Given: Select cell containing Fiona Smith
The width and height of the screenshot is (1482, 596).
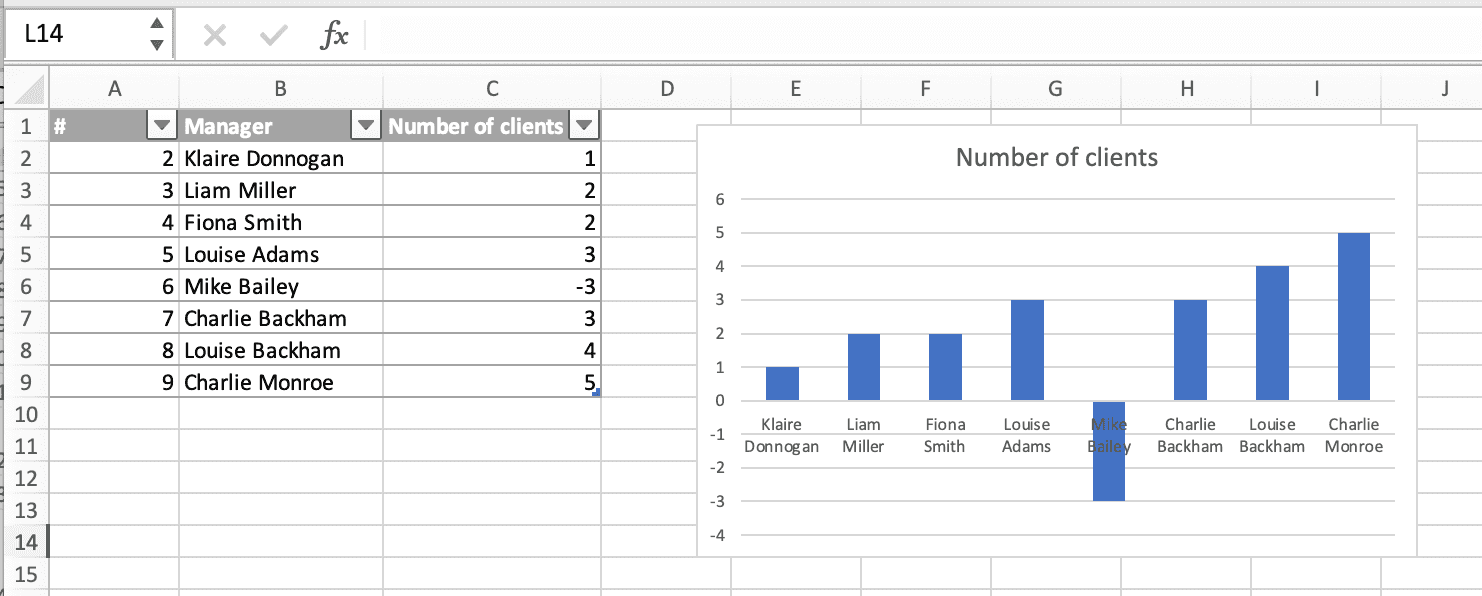Looking at the screenshot, I should tap(280, 222).
